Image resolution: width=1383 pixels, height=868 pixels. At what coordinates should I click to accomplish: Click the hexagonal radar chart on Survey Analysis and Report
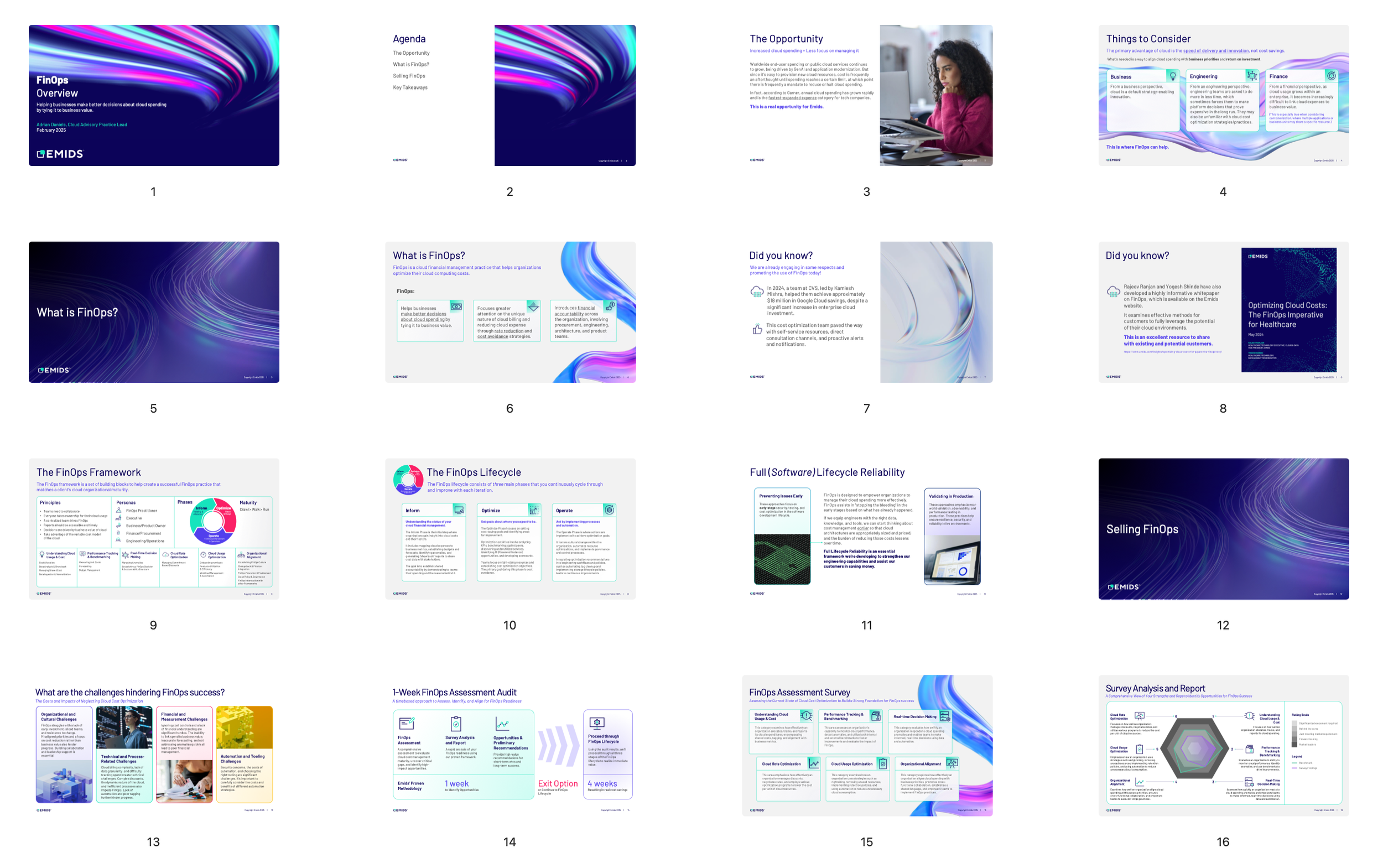(1195, 748)
